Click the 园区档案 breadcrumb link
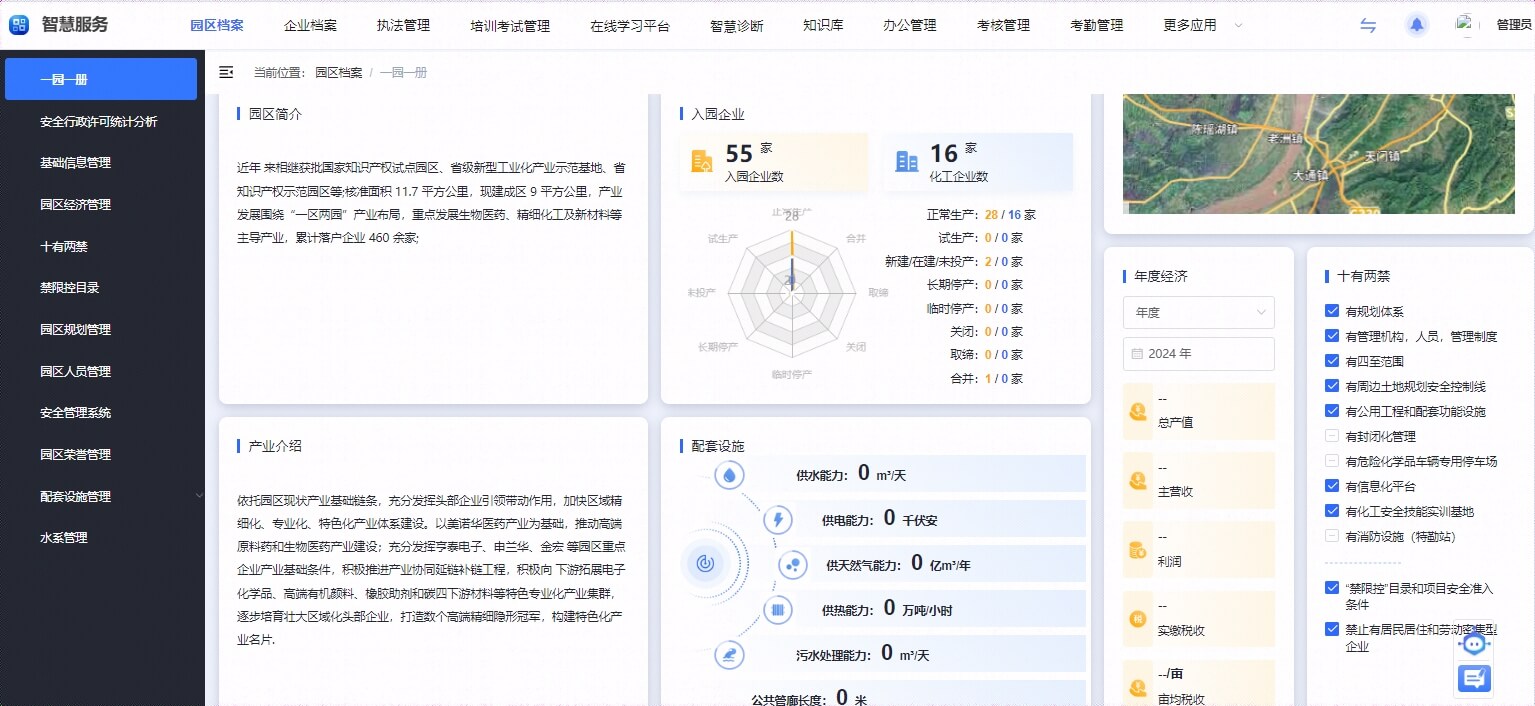Viewport: 1535px width, 706px height. (x=339, y=73)
